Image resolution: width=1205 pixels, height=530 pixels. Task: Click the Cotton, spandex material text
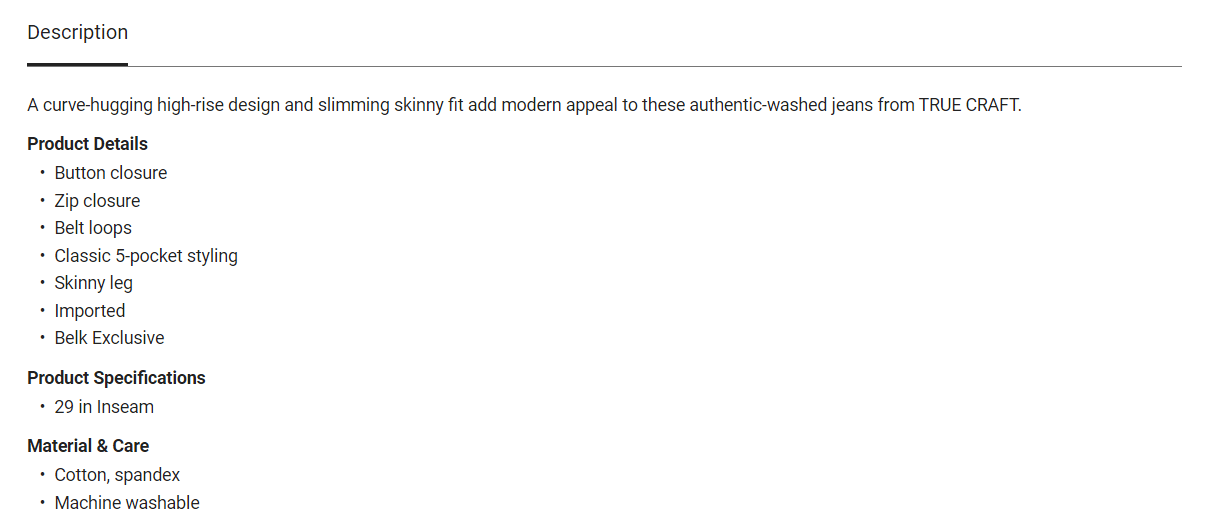(117, 475)
